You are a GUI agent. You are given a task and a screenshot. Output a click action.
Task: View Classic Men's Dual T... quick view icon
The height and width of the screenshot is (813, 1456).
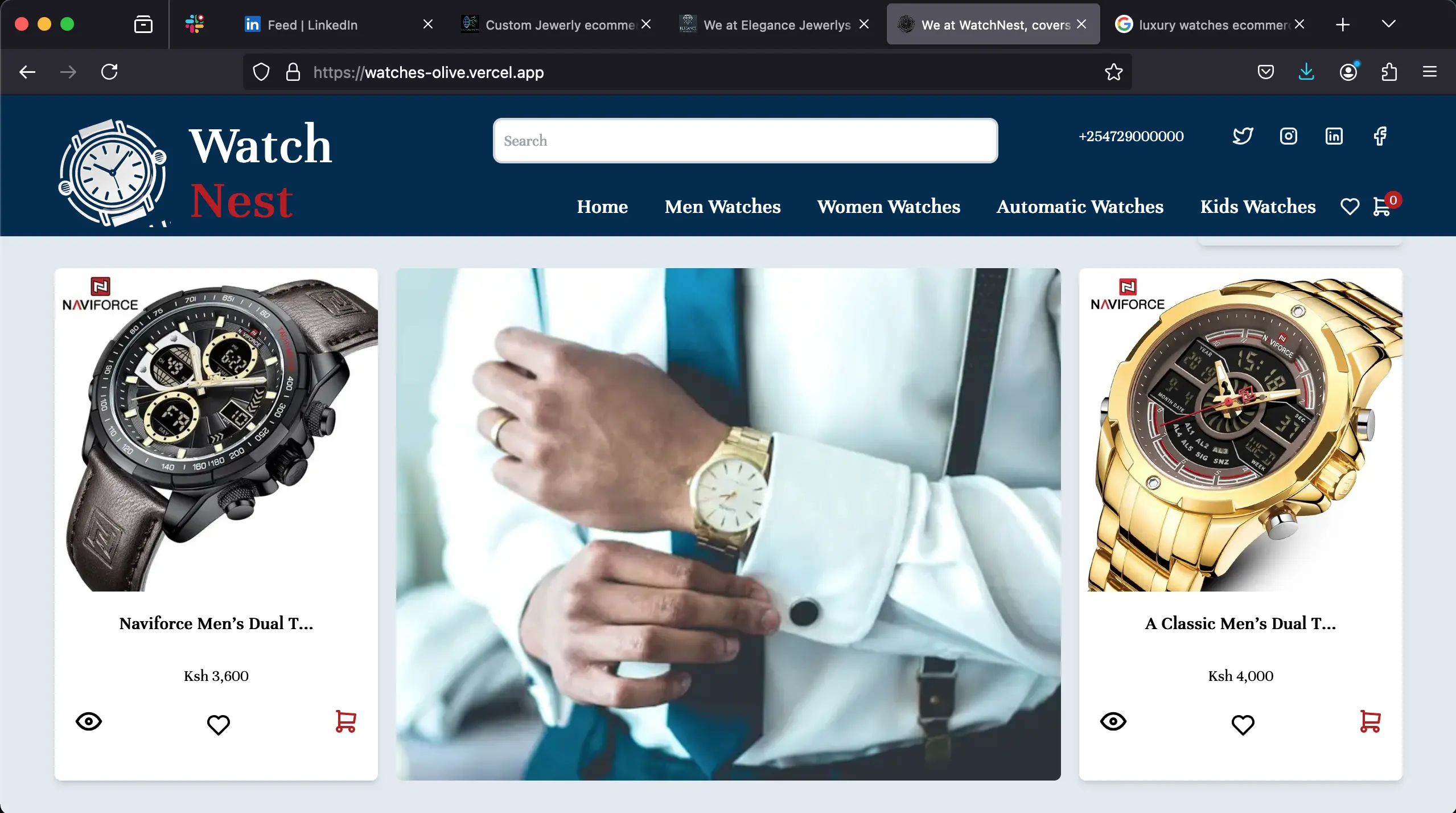[1113, 721]
